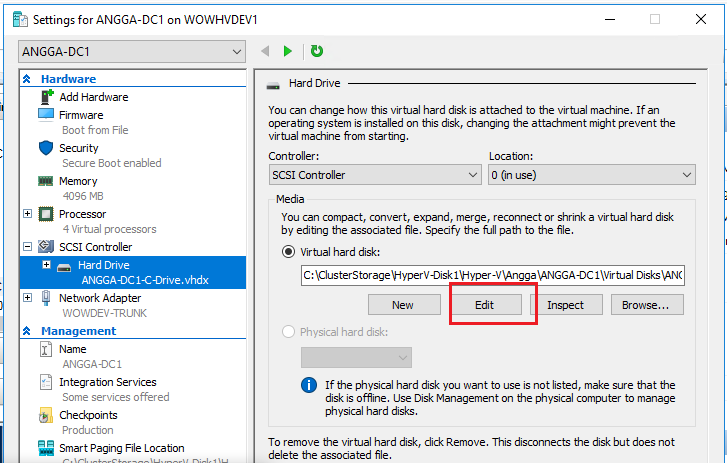Click the virtual hard disk path field
The height and width of the screenshot is (463, 727).
tap(492, 275)
